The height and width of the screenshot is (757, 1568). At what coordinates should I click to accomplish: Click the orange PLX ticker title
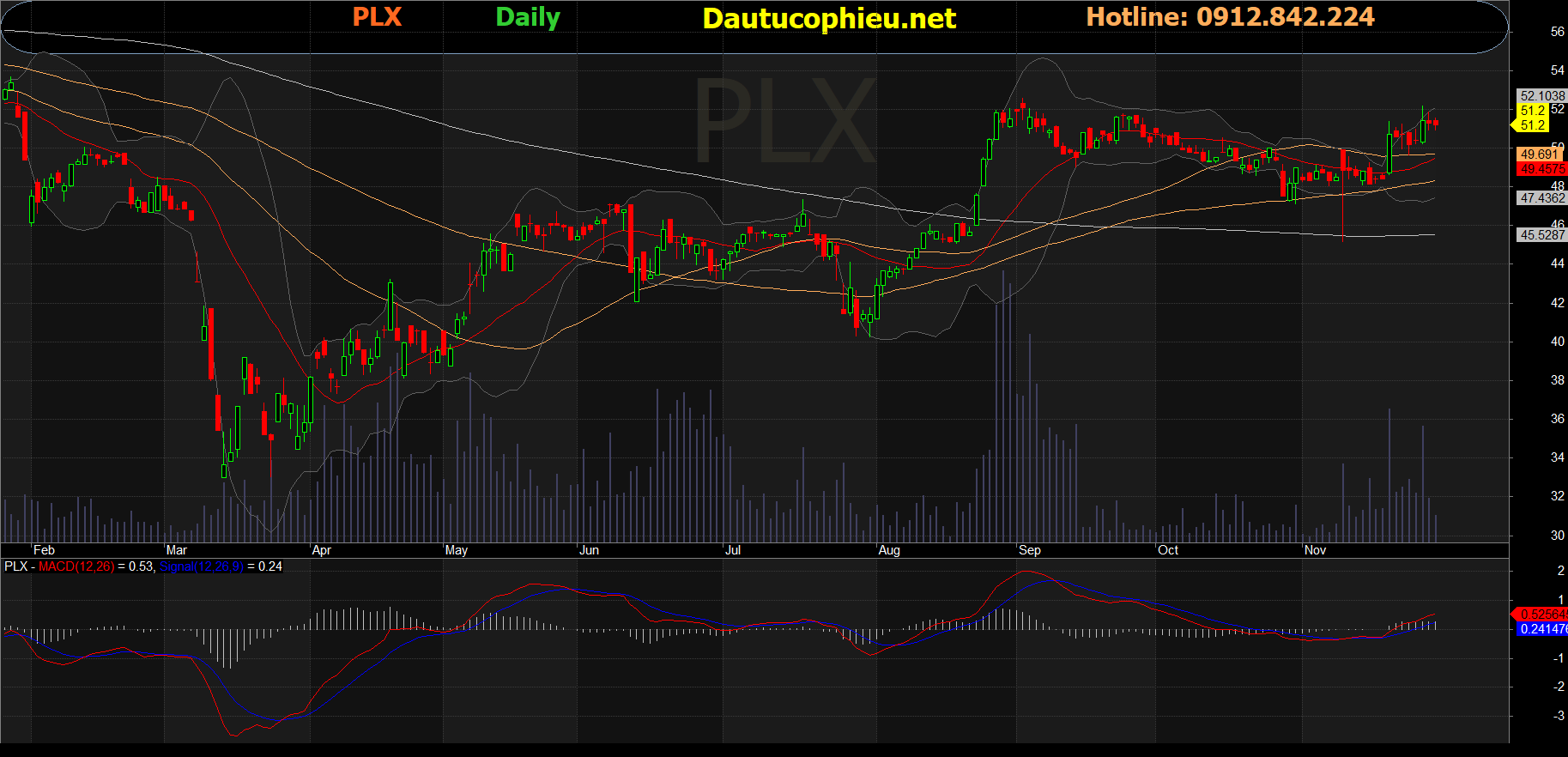point(377,17)
